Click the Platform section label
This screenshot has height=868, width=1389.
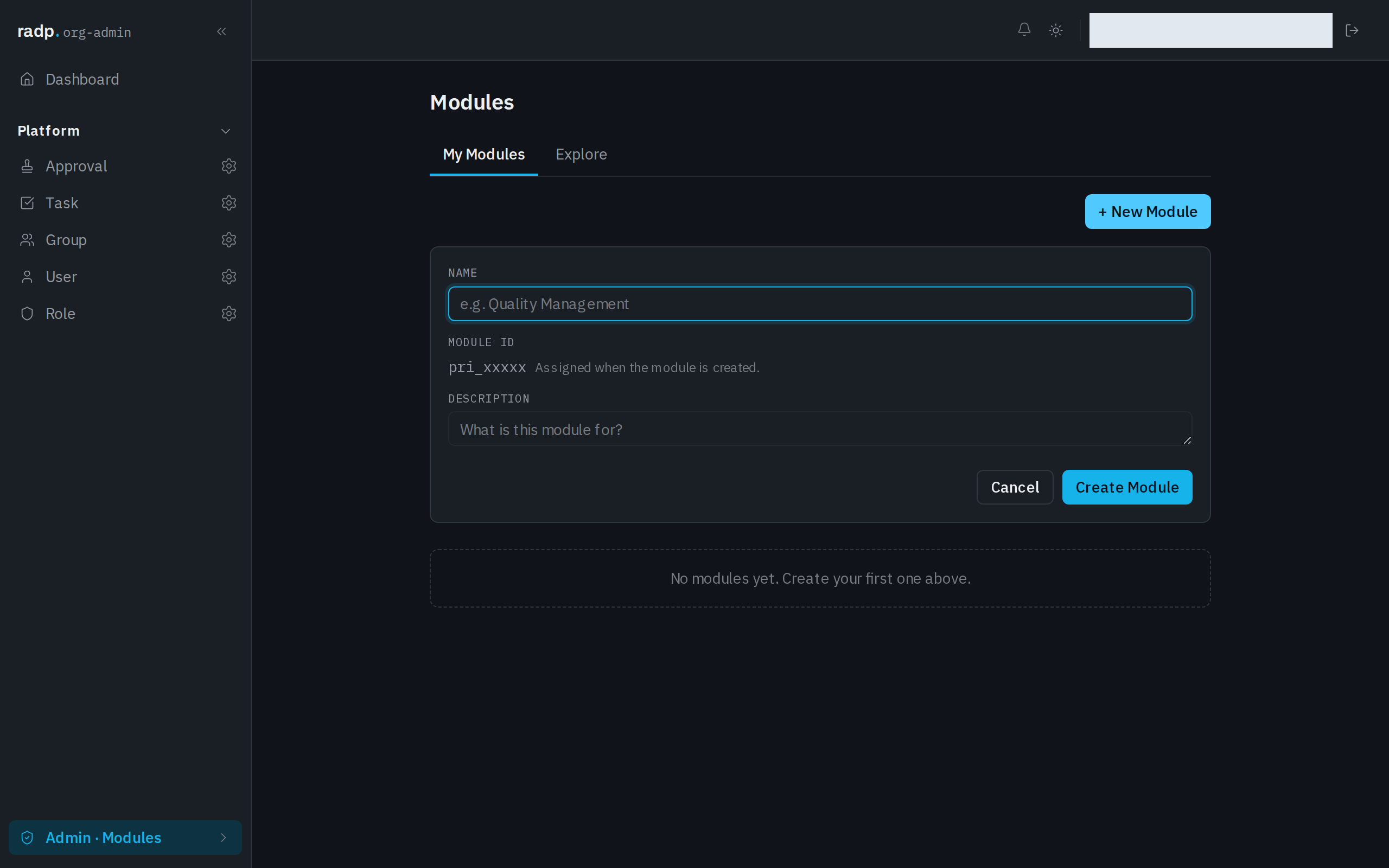pyautogui.click(x=49, y=131)
